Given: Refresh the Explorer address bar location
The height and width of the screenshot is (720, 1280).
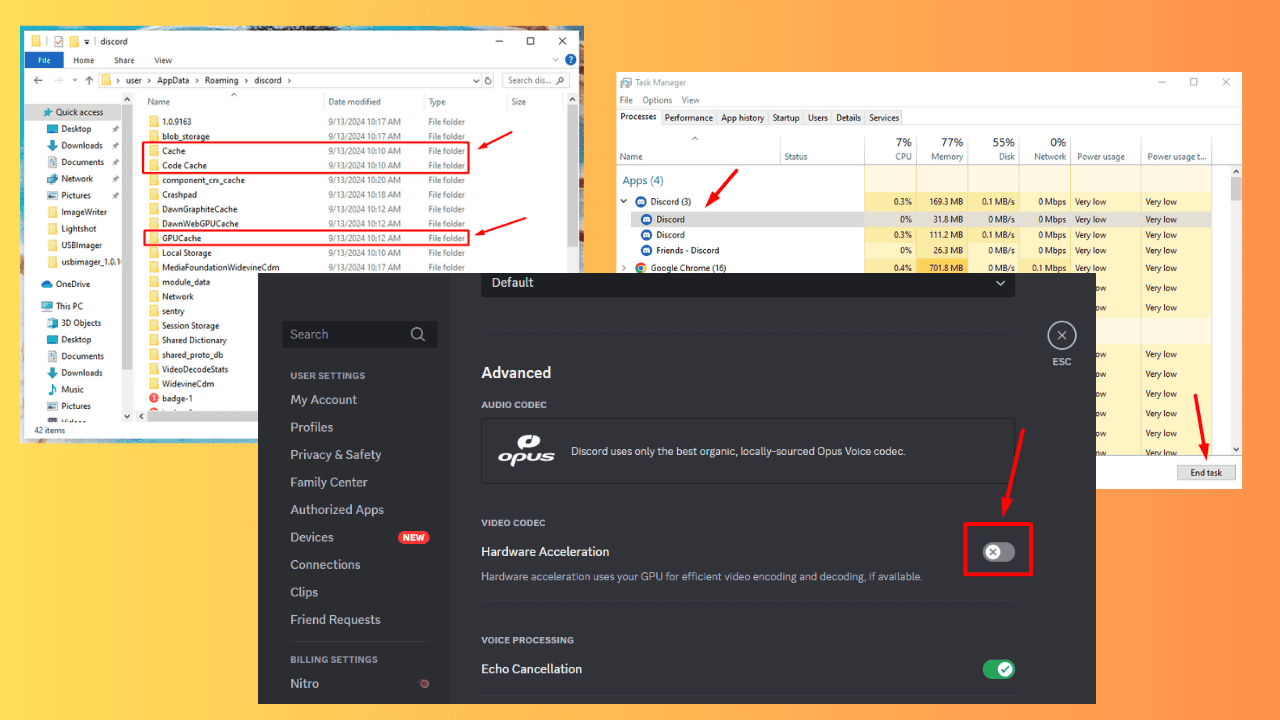Looking at the screenshot, I should (490, 80).
